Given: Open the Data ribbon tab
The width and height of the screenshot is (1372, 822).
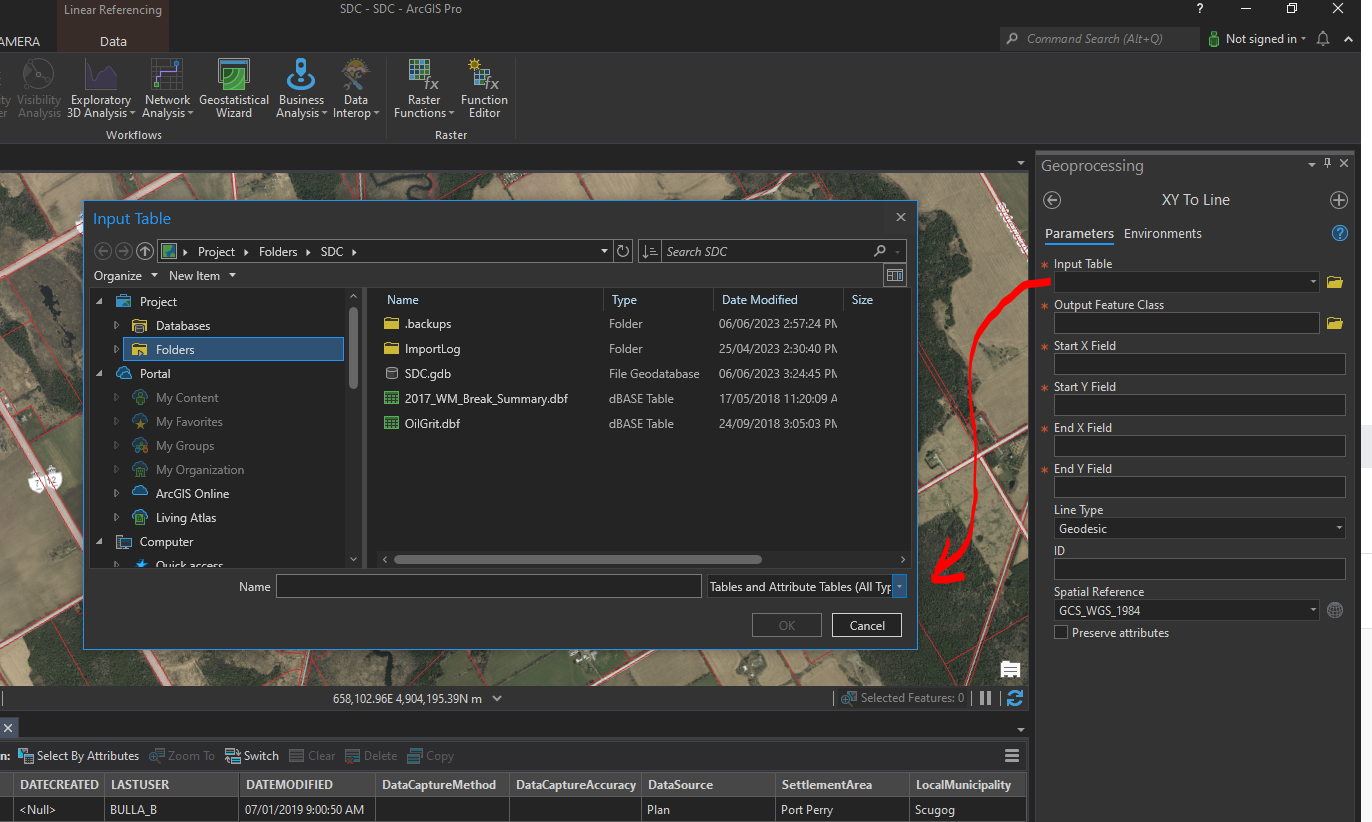Looking at the screenshot, I should pyautogui.click(x=113, y=42).
